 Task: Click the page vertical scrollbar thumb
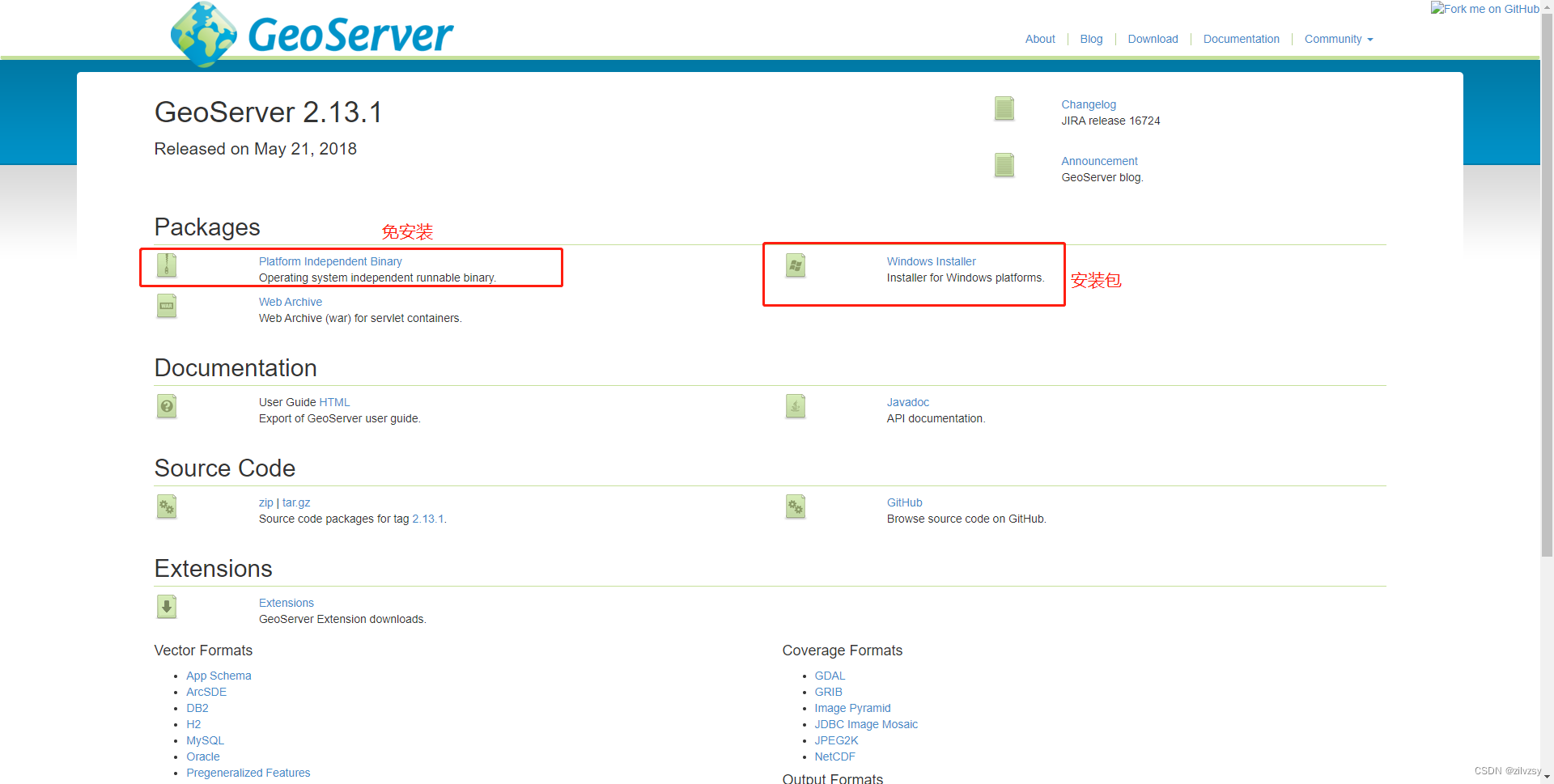coord(1547,283)
